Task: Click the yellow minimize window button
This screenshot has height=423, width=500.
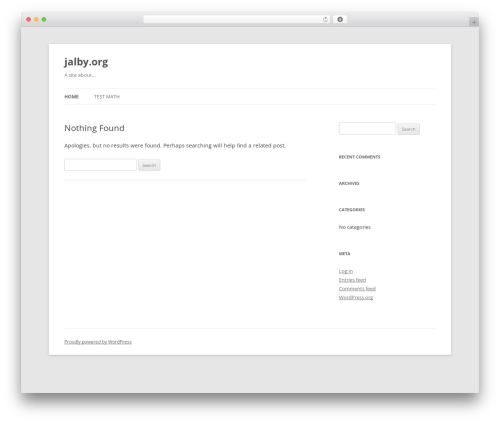Action: click(36, 19)
